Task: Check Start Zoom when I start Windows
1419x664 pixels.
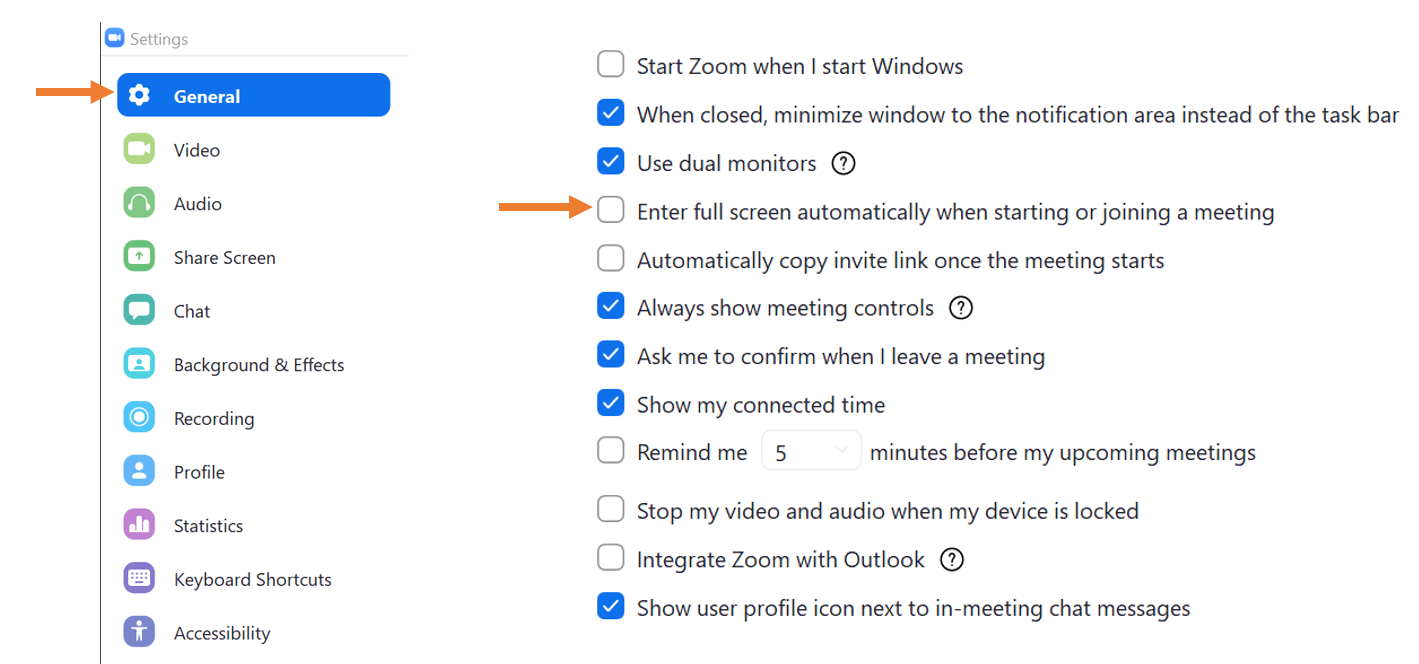Action: 610,63
